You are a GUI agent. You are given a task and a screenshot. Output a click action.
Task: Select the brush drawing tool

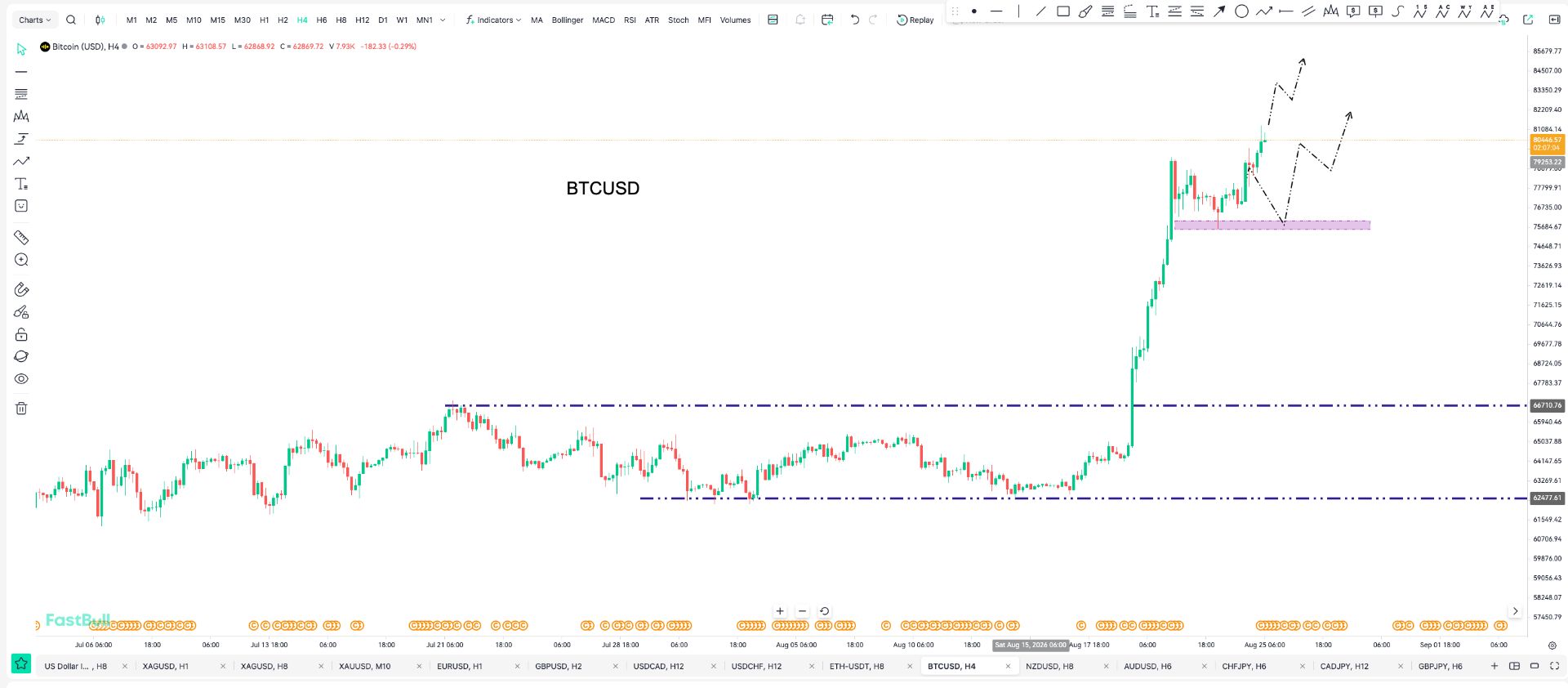pos(1085,11)
